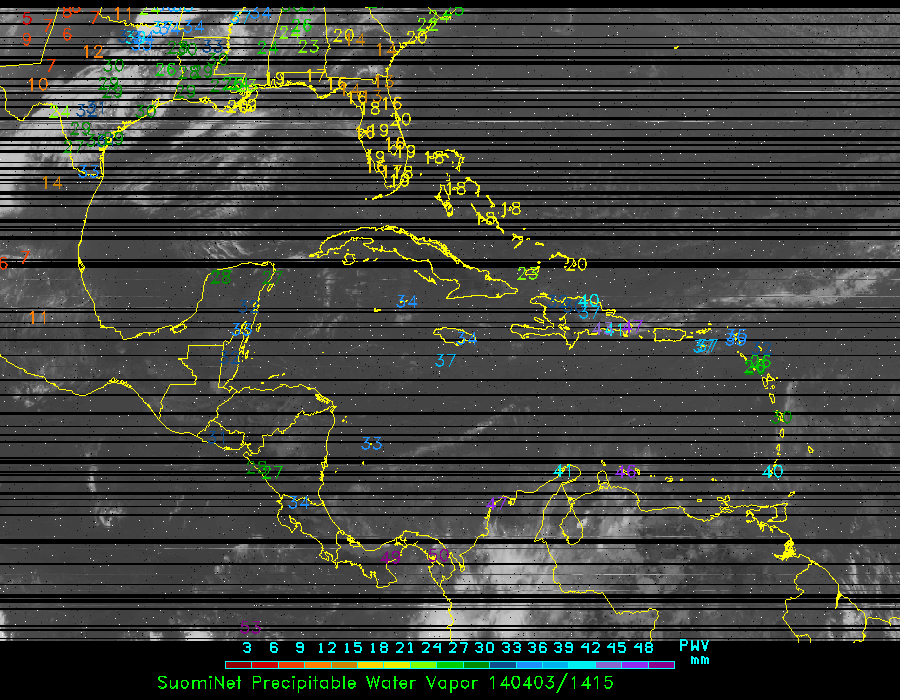Screen dimensions: 900x700
Task: Click the PWV mm units label
Action: [x=694, y=652]
